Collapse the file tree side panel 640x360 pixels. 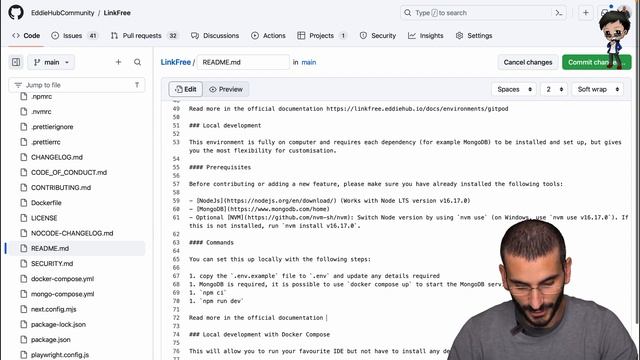click(x=16, y=62)
